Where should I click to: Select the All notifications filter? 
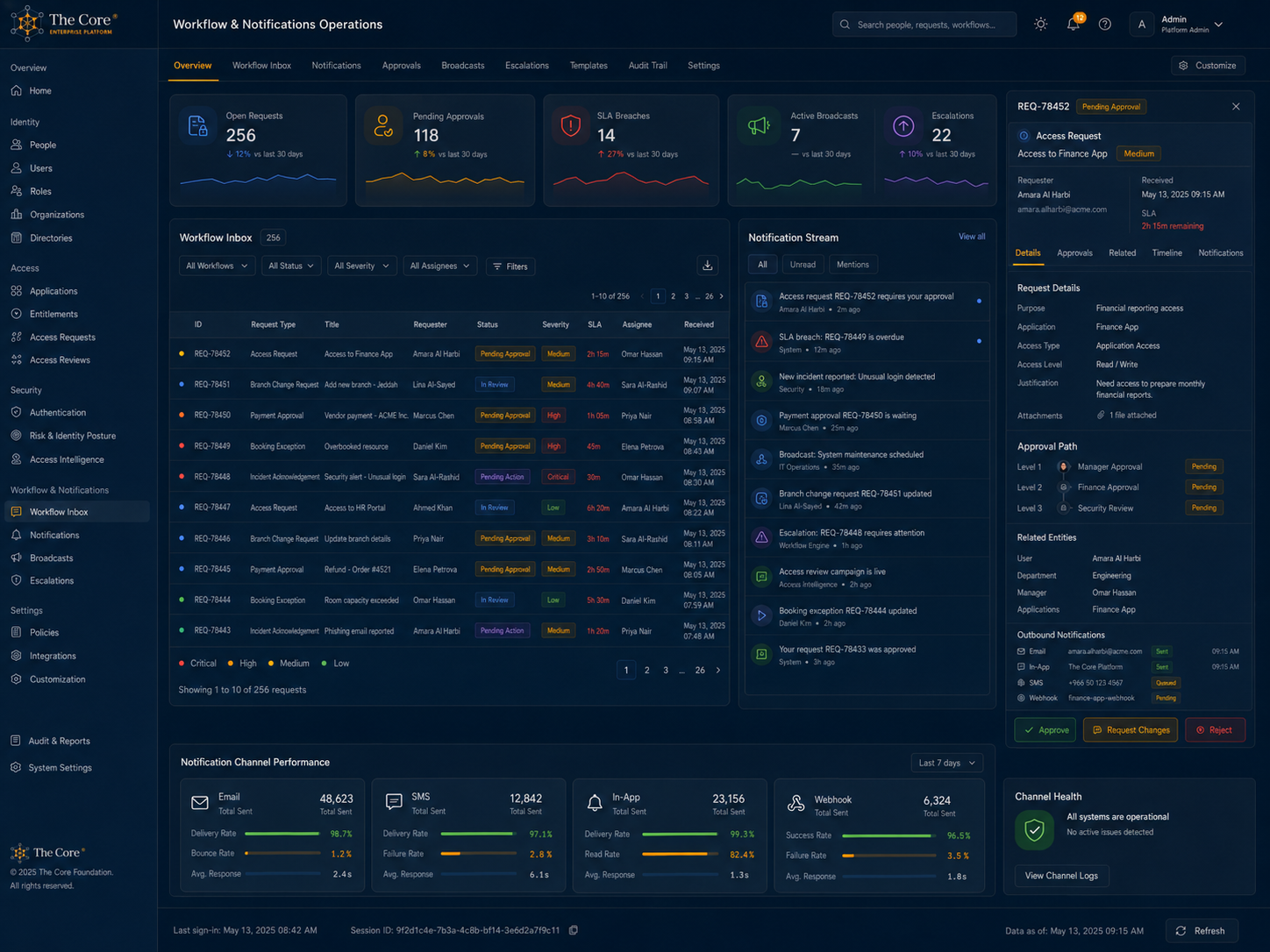pos(762,265)
